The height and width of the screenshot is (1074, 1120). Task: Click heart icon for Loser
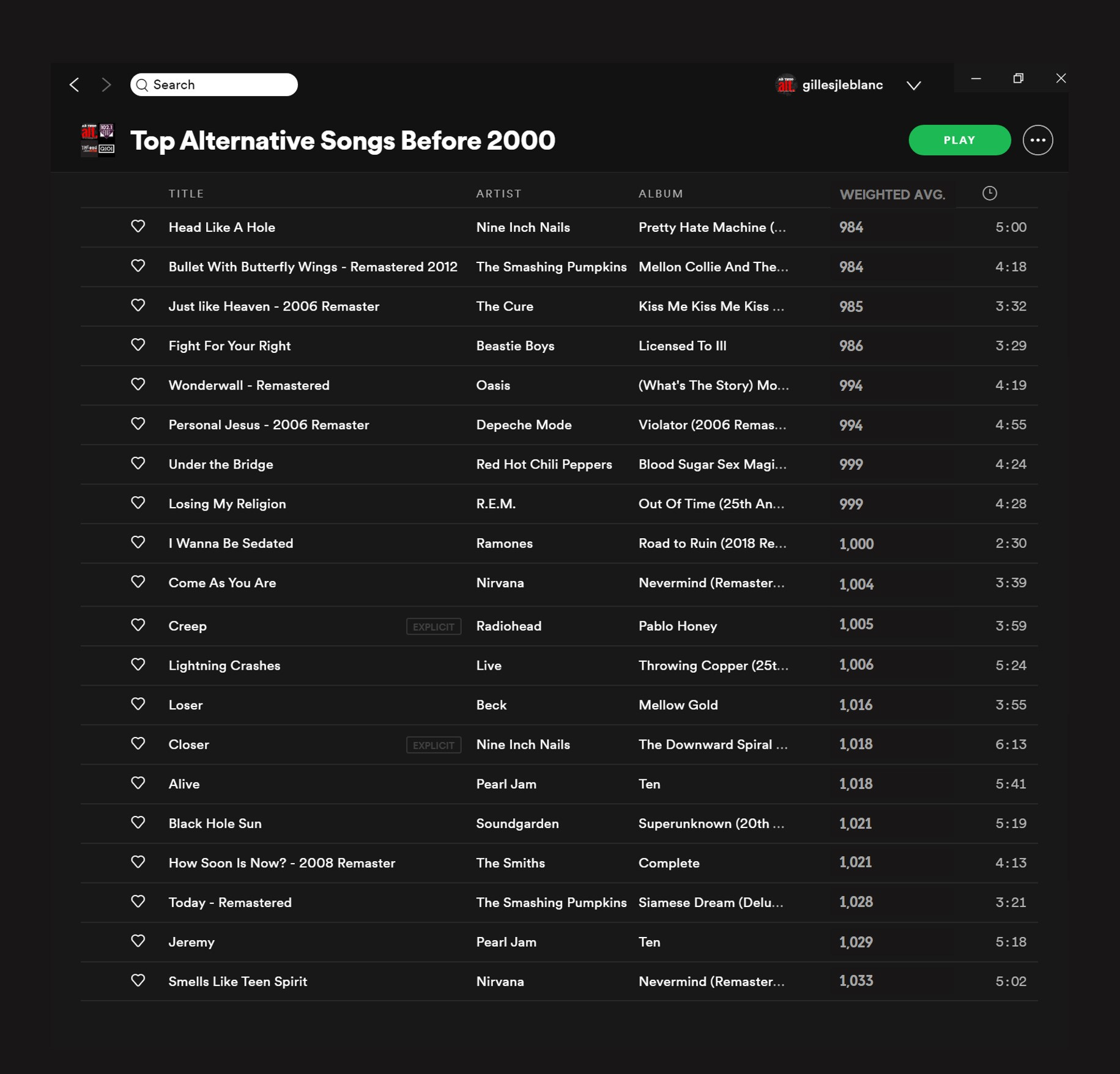138,704
